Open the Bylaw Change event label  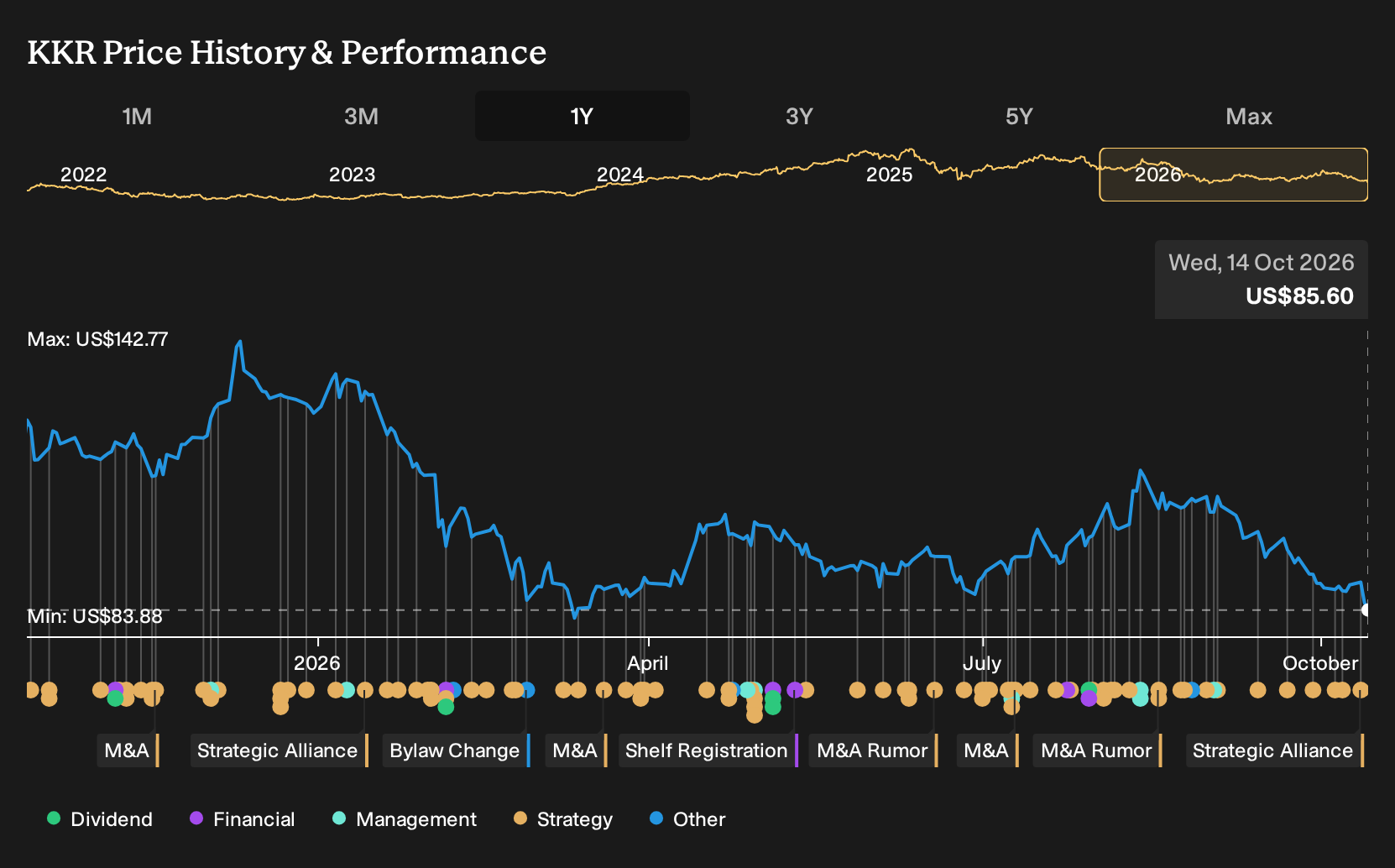(457, 750)
